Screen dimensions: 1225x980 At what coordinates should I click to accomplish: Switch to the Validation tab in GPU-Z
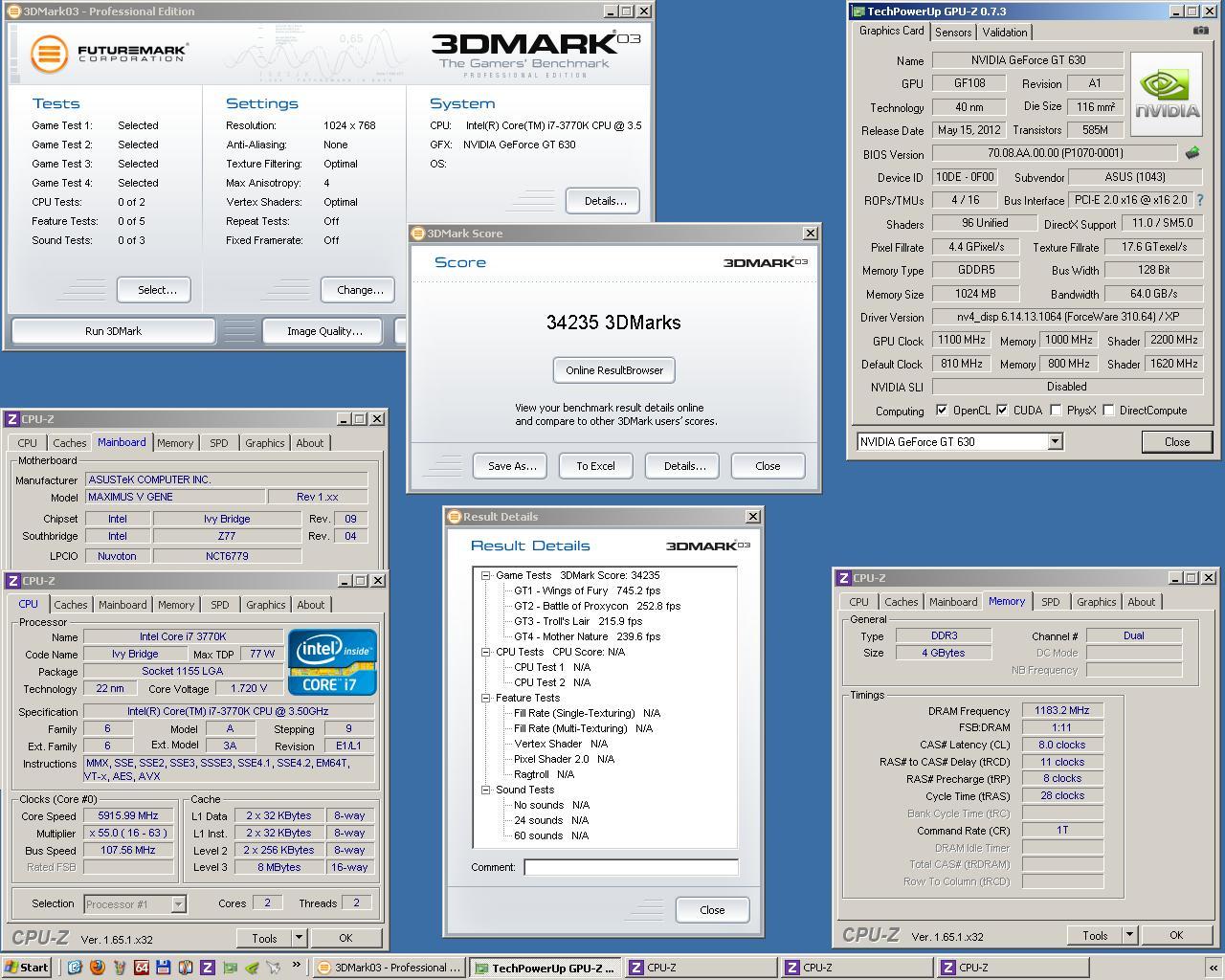[1005, 32]
